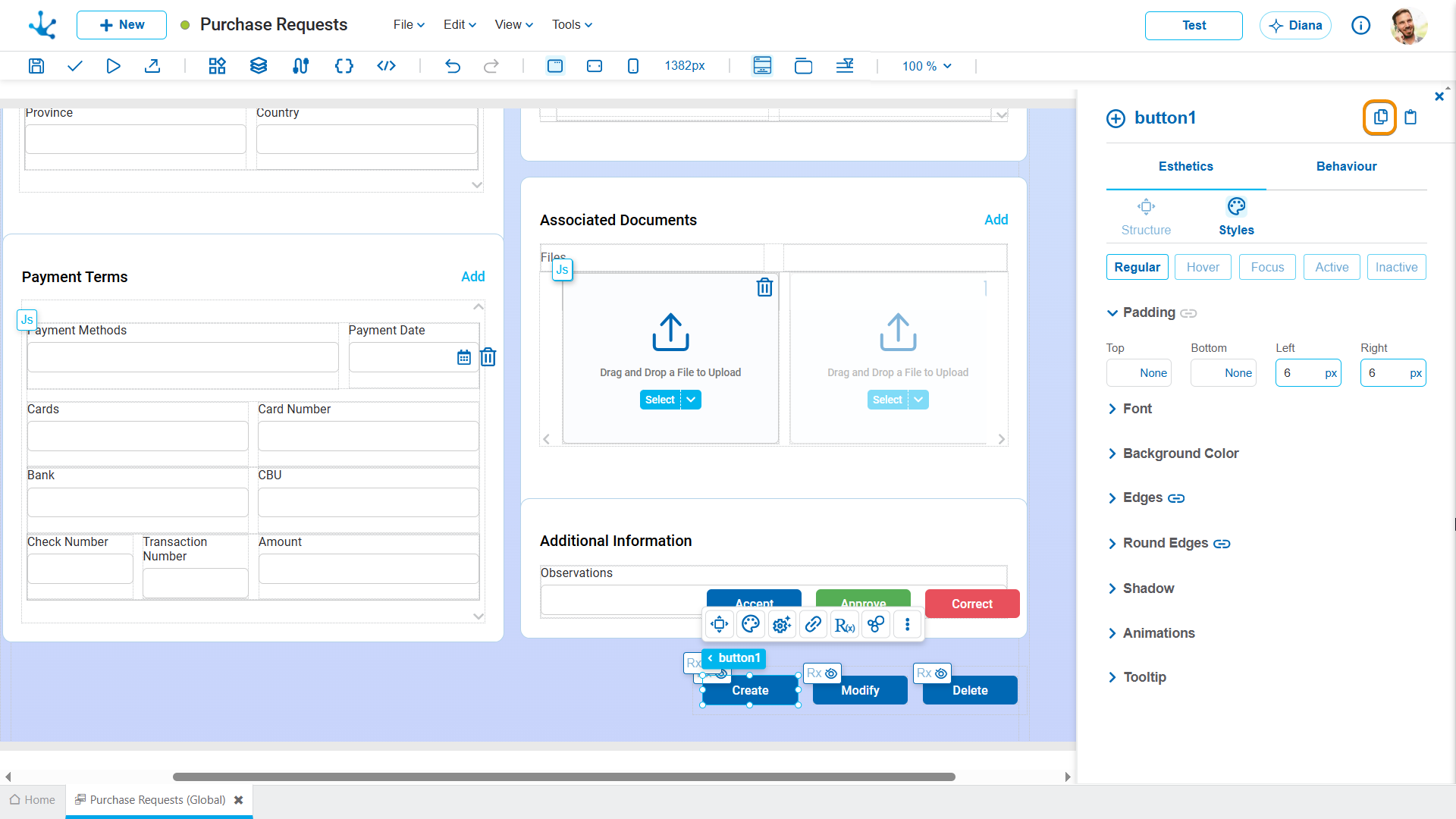Click the Left padding input field
This screenshot has width=1456, height=819.
(x=1300, y=373)
